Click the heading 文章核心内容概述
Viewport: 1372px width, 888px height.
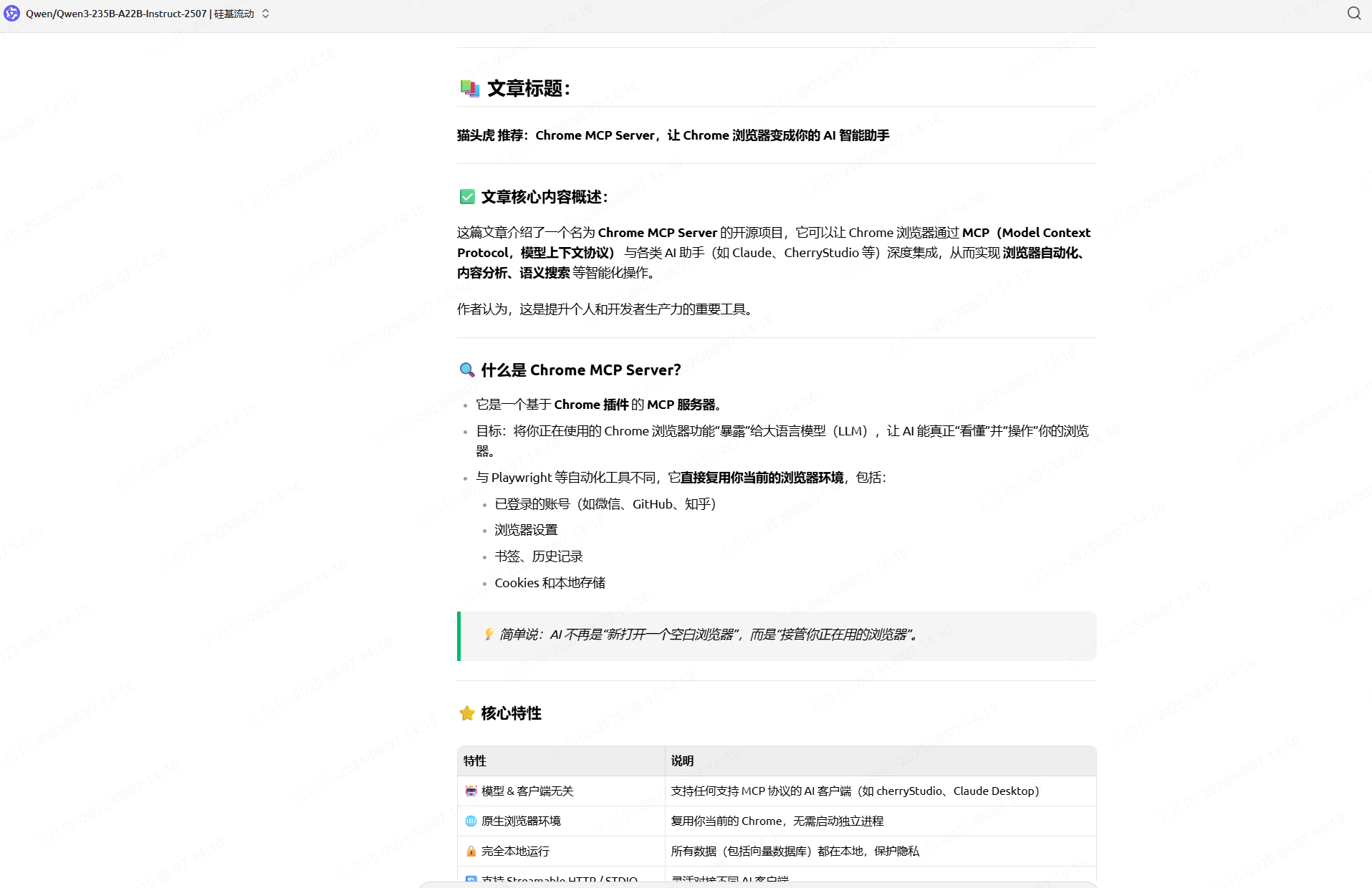tap(545, 197)
